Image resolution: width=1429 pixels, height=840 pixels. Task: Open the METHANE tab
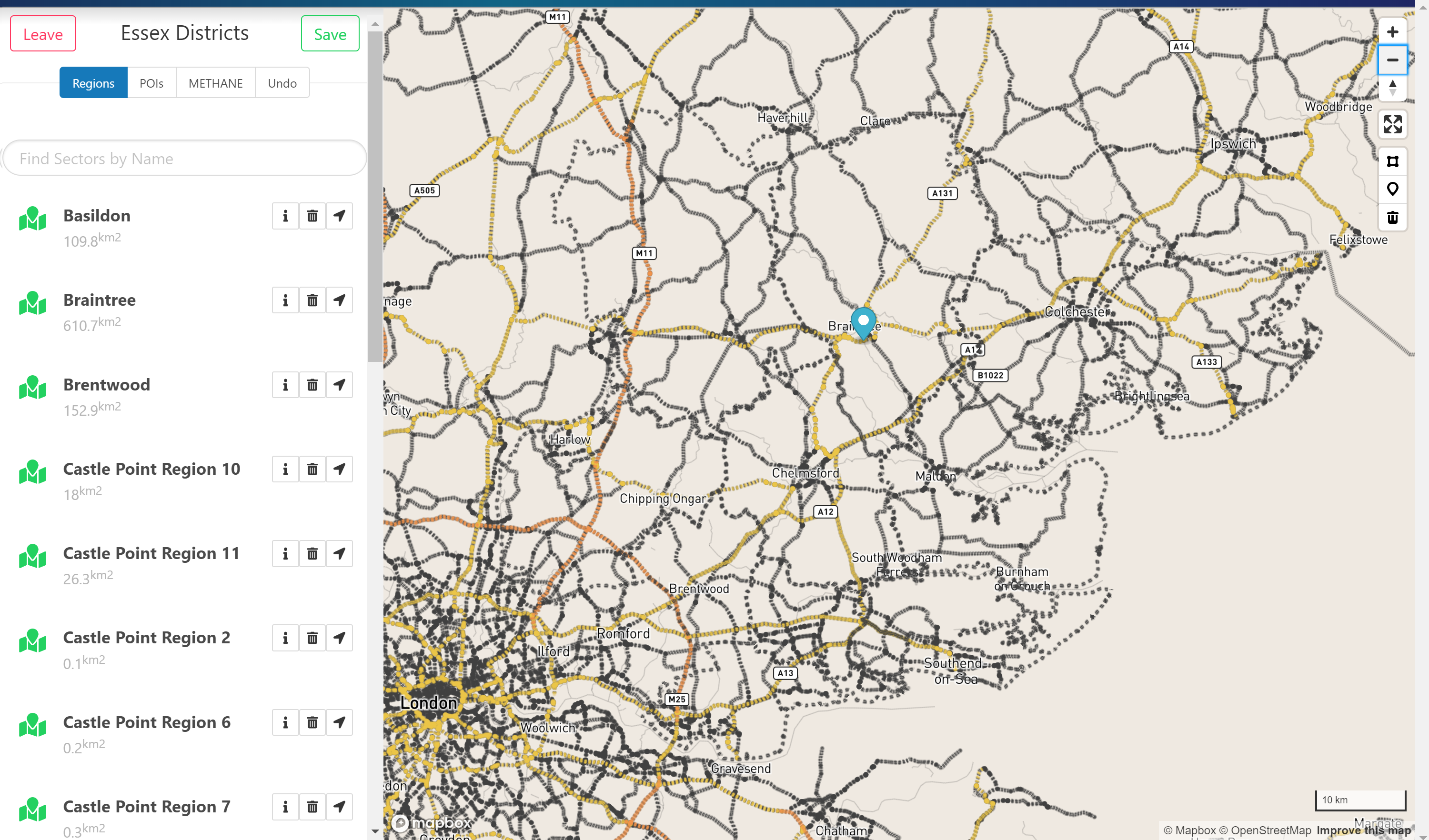point(215,83)
